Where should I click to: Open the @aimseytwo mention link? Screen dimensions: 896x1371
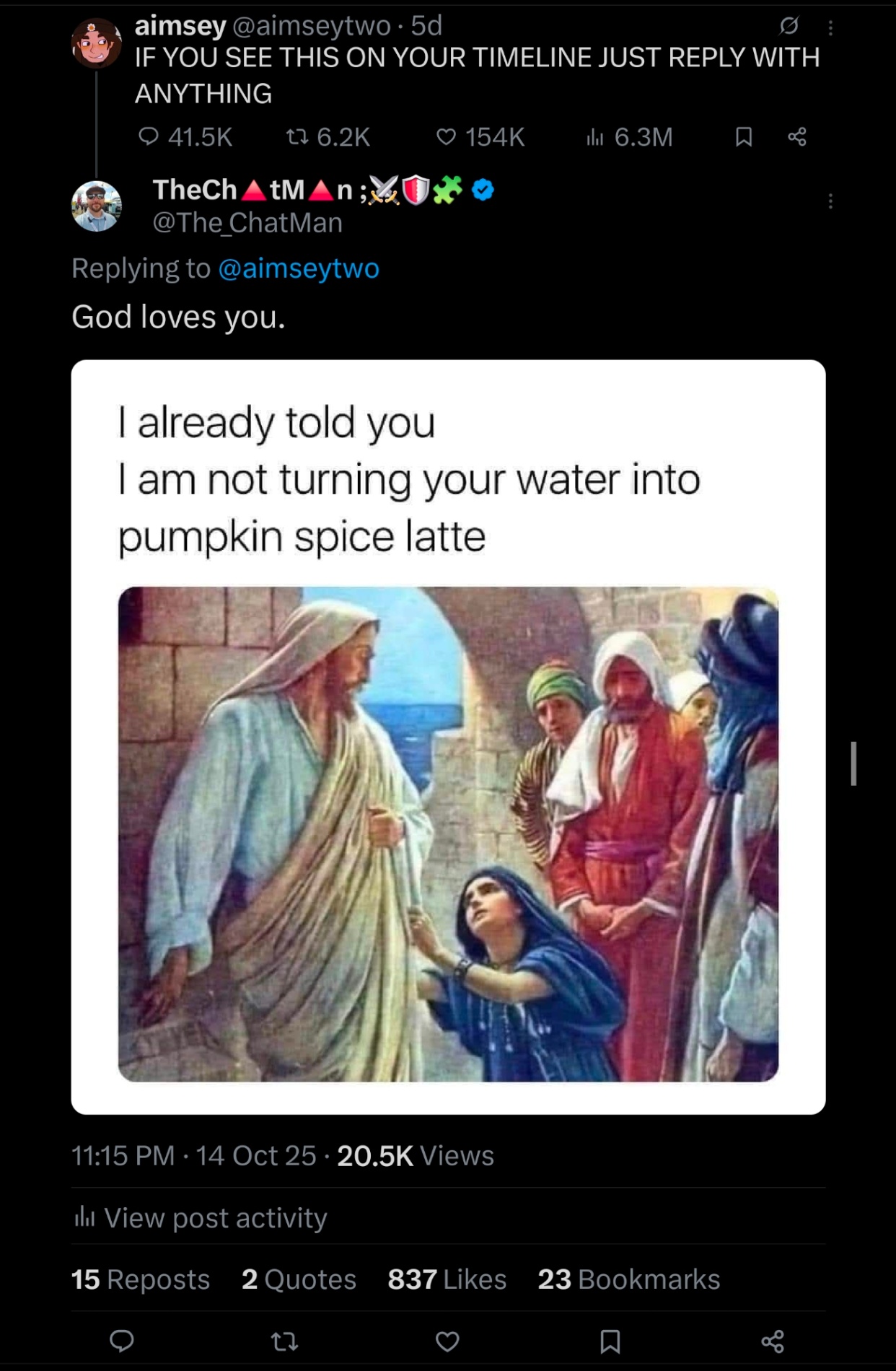pyautogui.click(x=298, y=268)
